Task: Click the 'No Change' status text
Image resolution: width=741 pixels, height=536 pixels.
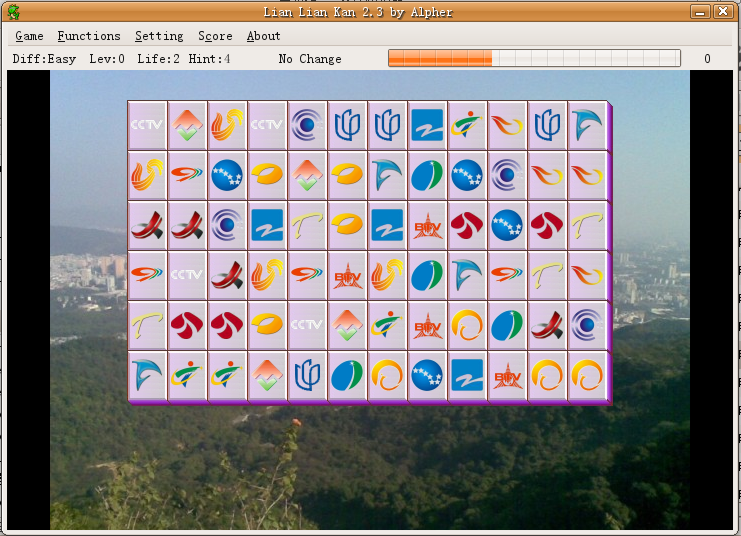Action: (x=310, y=59)
